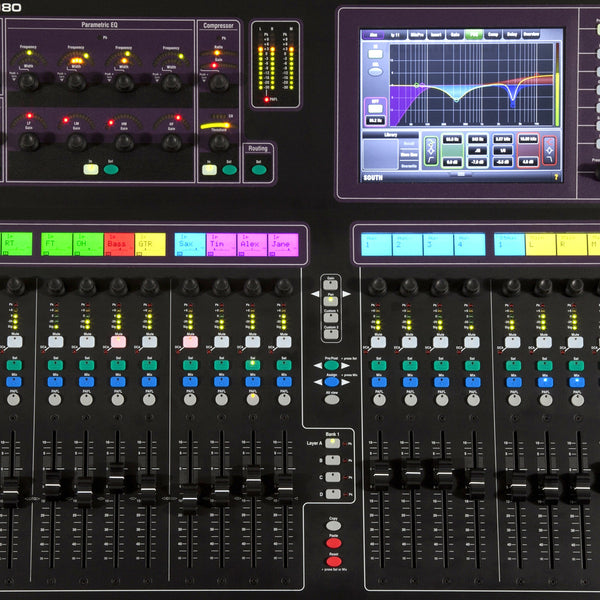The height and width of the screenshot is (600, 600).
Task: Select Layer A in Bank 1
Action: pos(332,443)
